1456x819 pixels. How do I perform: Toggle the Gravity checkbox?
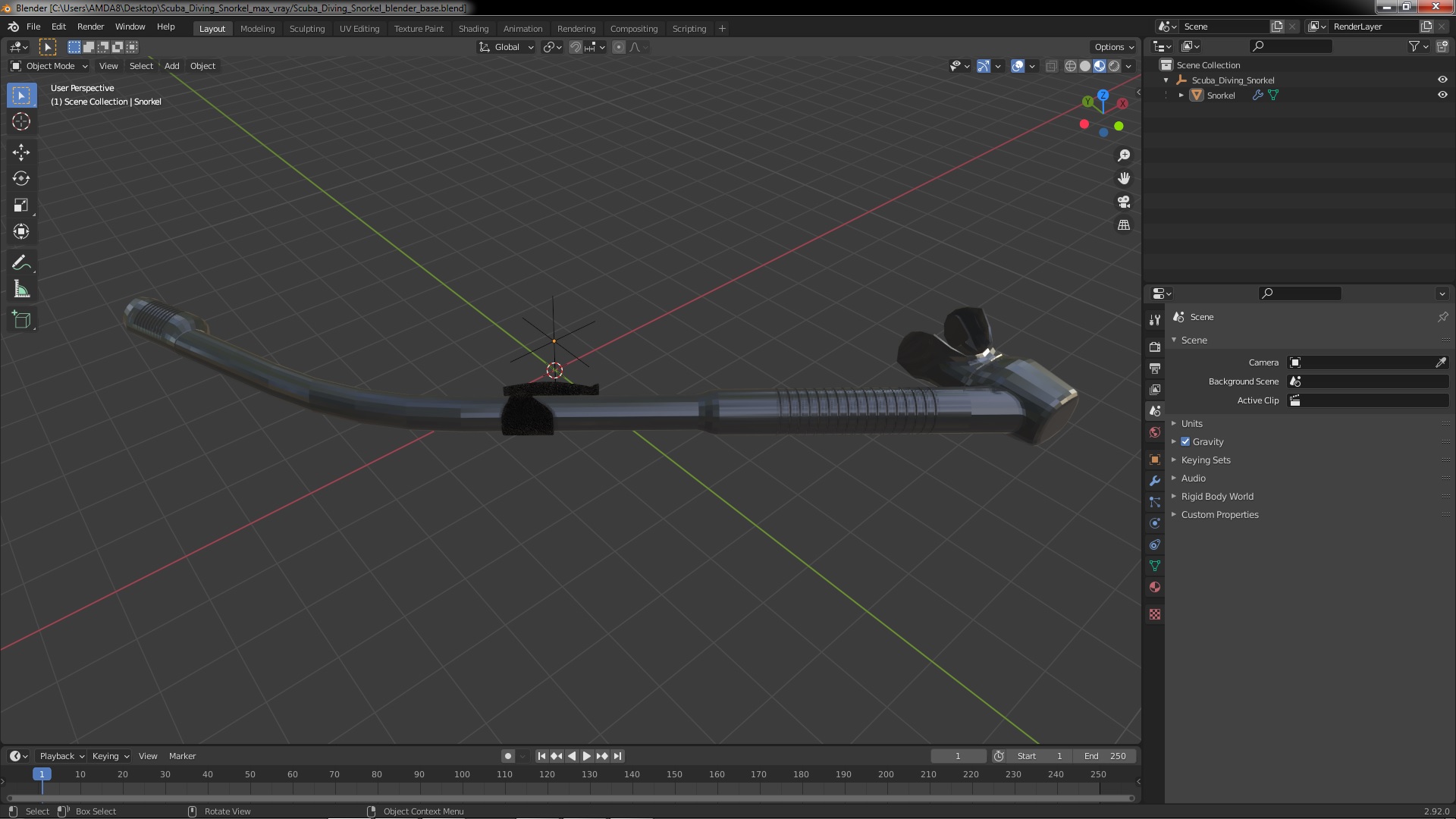click(x=1185, y=441)
